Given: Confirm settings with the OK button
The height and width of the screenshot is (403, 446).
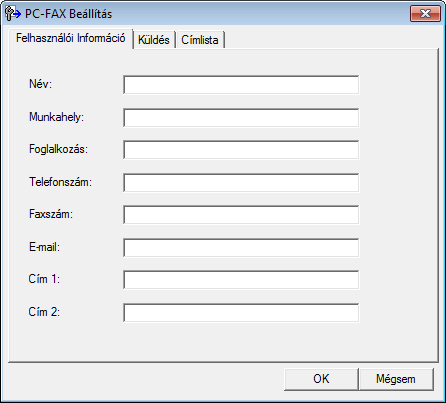Looking at the screenshot, I should point(321,379).
